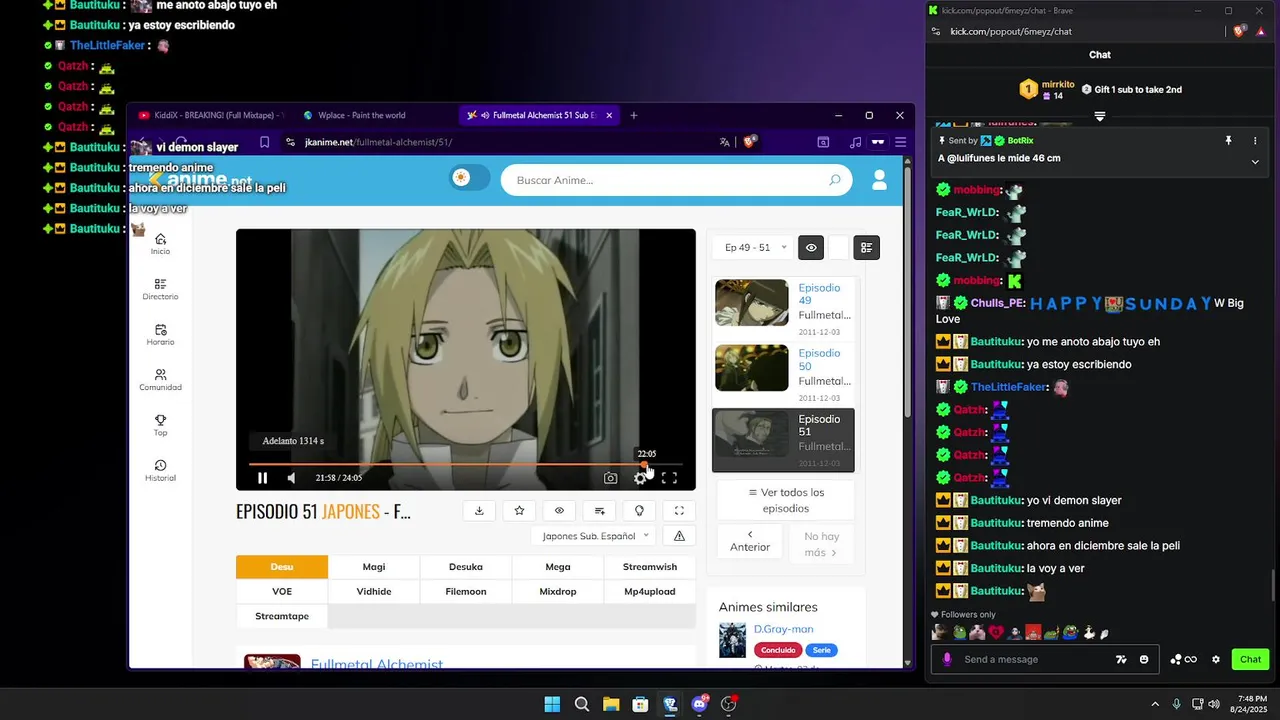This screenshot has width=1280, height=720.
Task: Select the Streamwish server tab
Action: [x=650, y=567]
